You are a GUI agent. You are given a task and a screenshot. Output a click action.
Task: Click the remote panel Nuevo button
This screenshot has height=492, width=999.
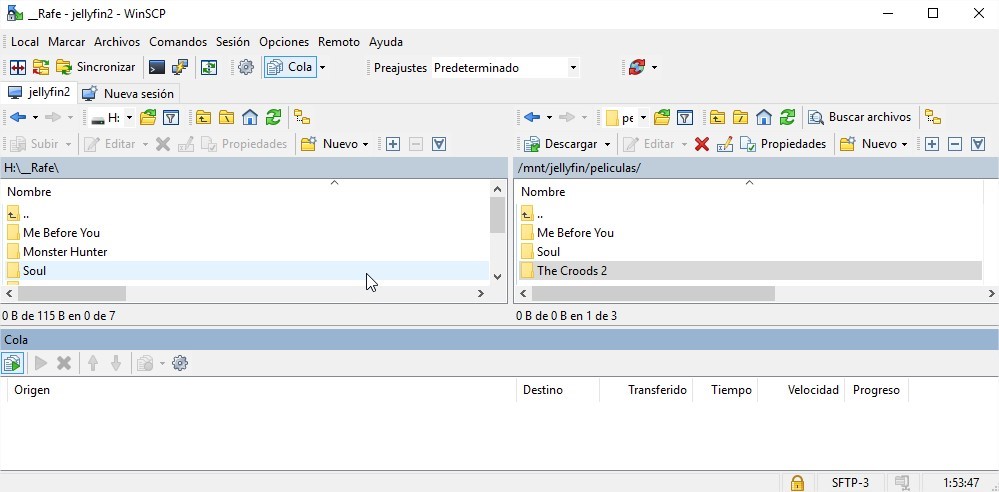tap(868, 144)
